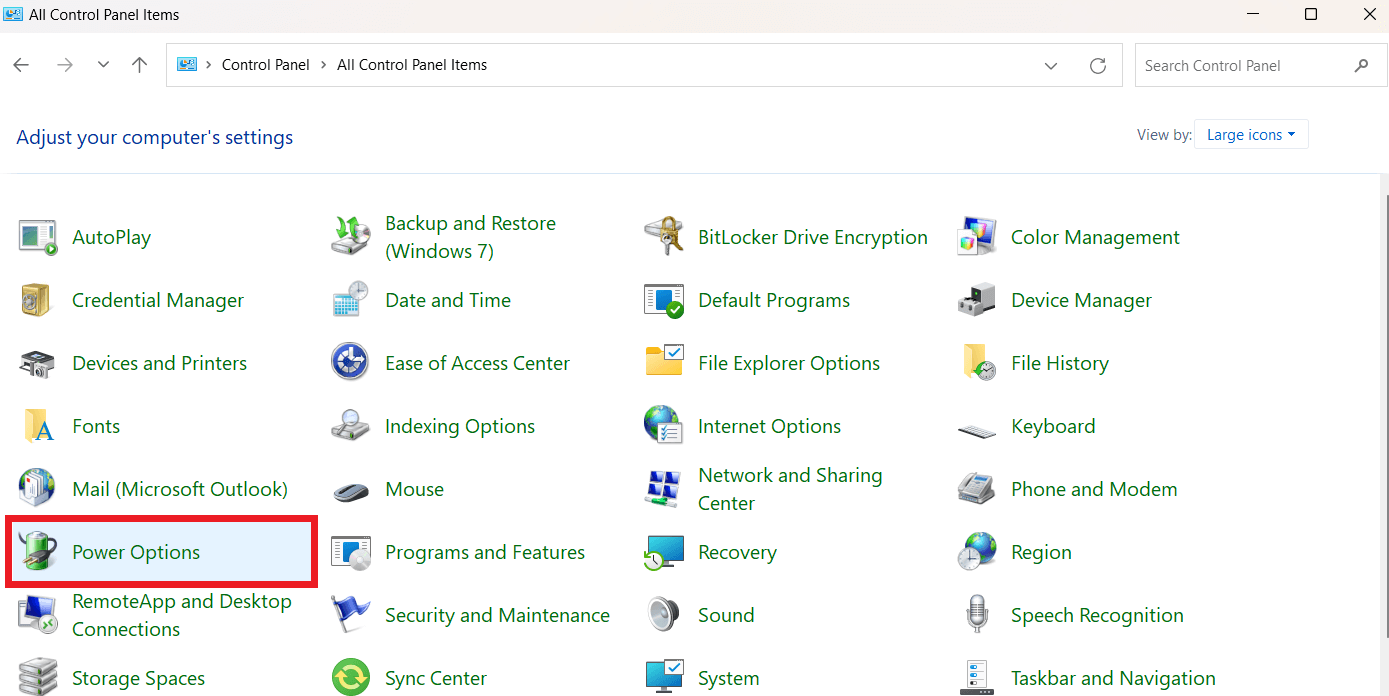Click the Speech Recognition microphone icon
Image resolution: width=1389 pixels, height=696 pixels.
pyautogui.click(x=977, y=615)
